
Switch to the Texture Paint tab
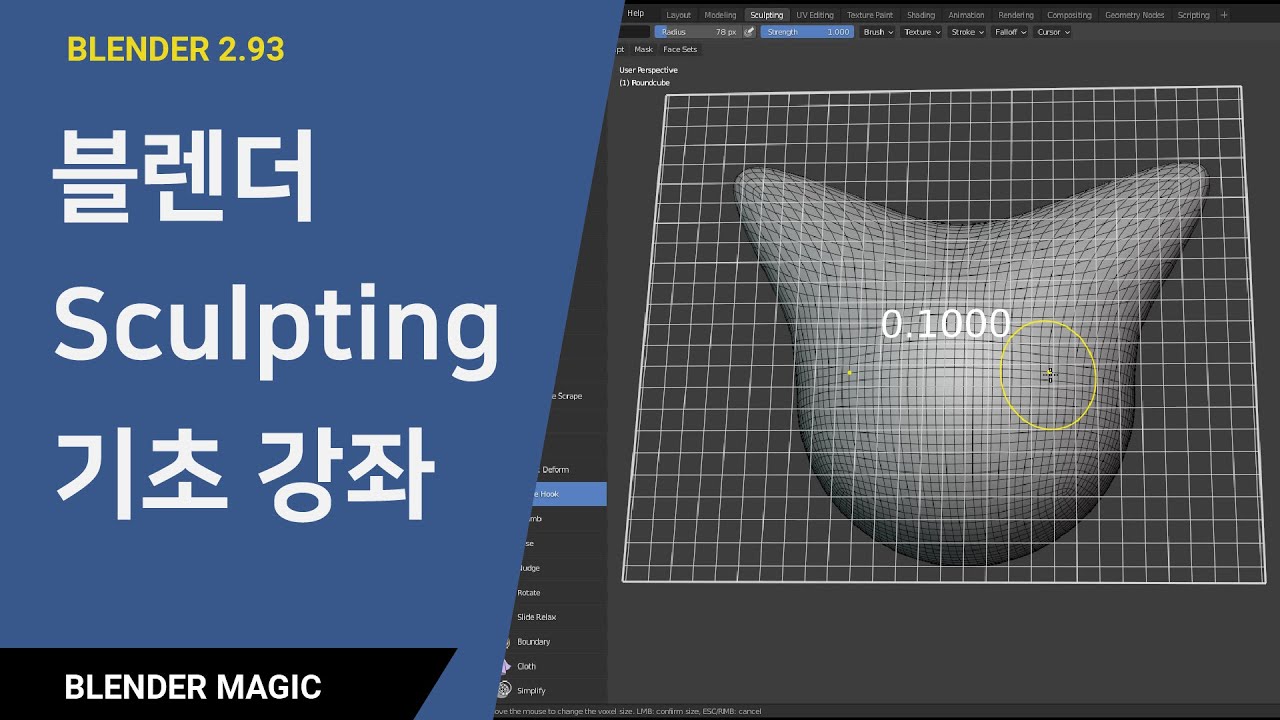[x=870, y=15]
